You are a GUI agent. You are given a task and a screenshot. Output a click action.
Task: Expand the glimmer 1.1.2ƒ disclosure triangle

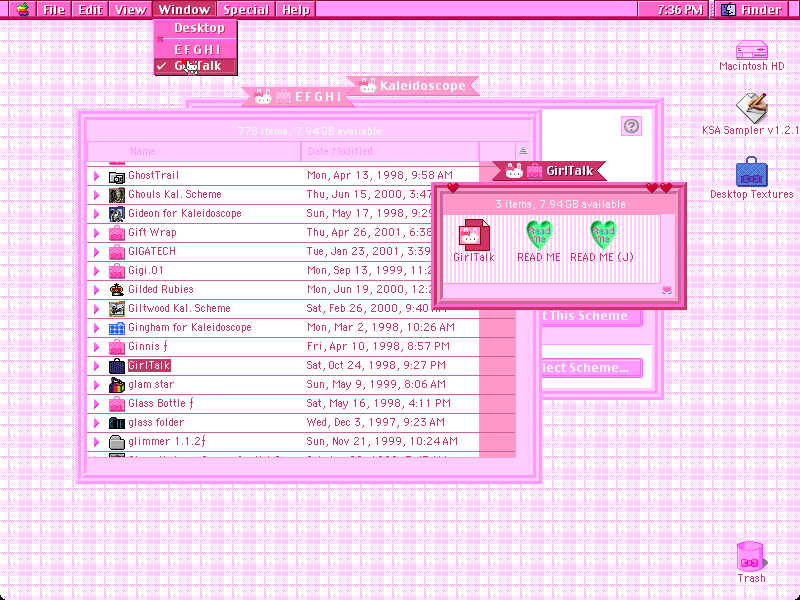(x=96, y=442)
